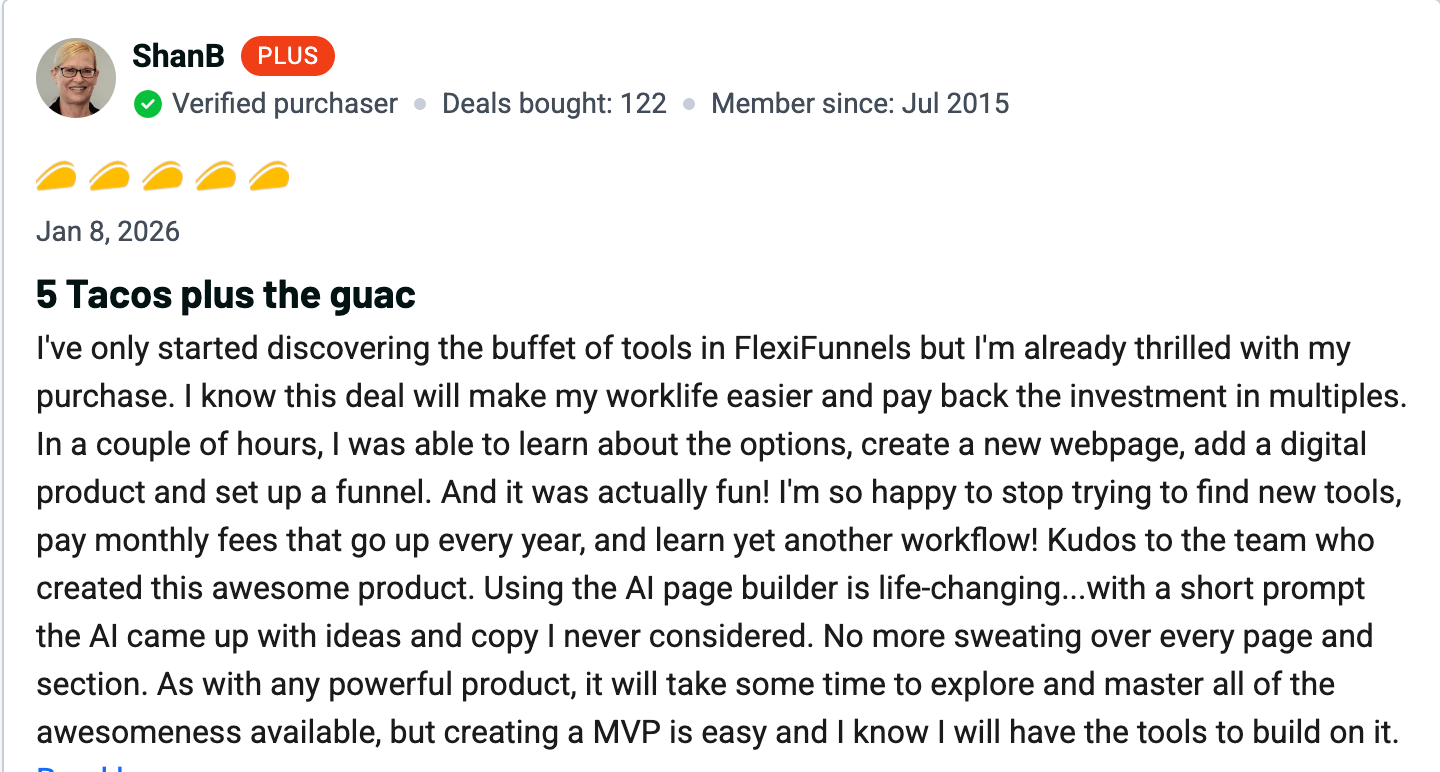The image size is (1440, 772).
Task: Click the green verified checkmark icon
Action: [x=148, y=104]
